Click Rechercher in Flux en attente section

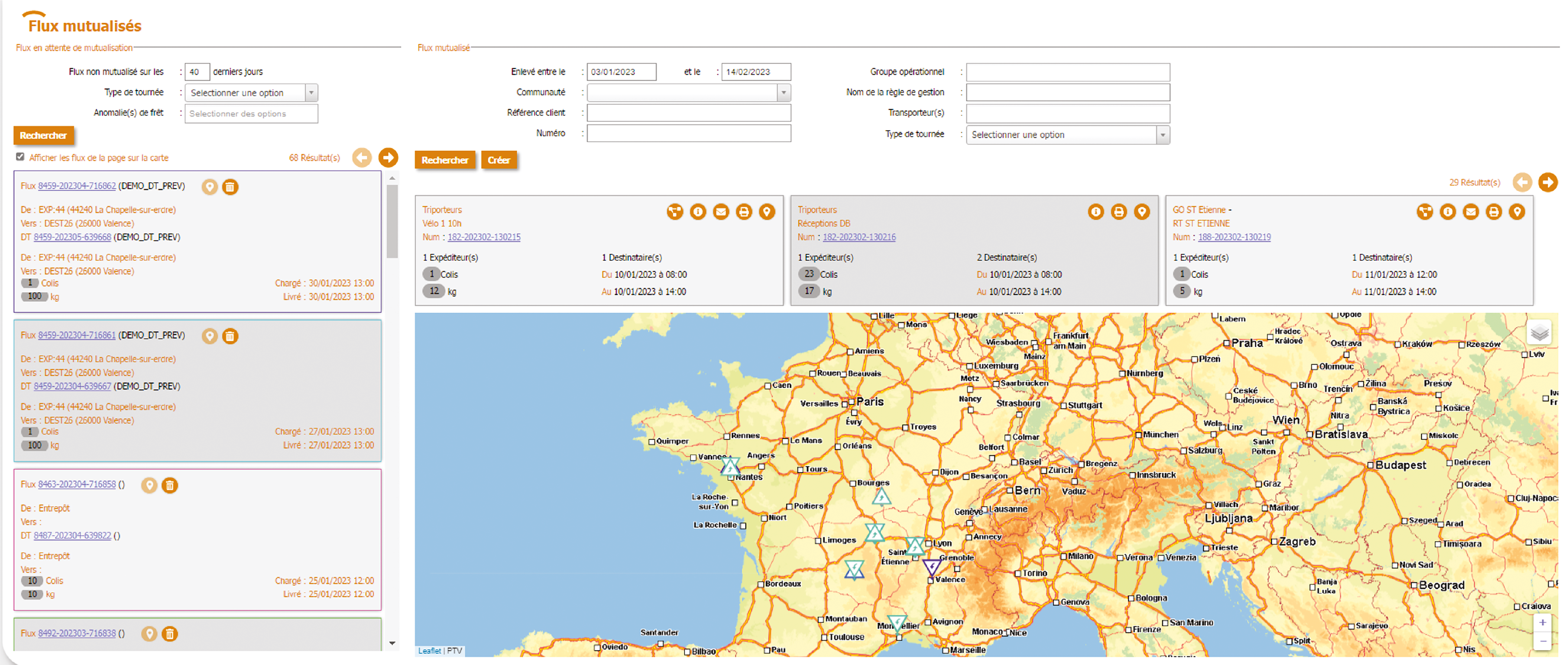click(43, 136)
